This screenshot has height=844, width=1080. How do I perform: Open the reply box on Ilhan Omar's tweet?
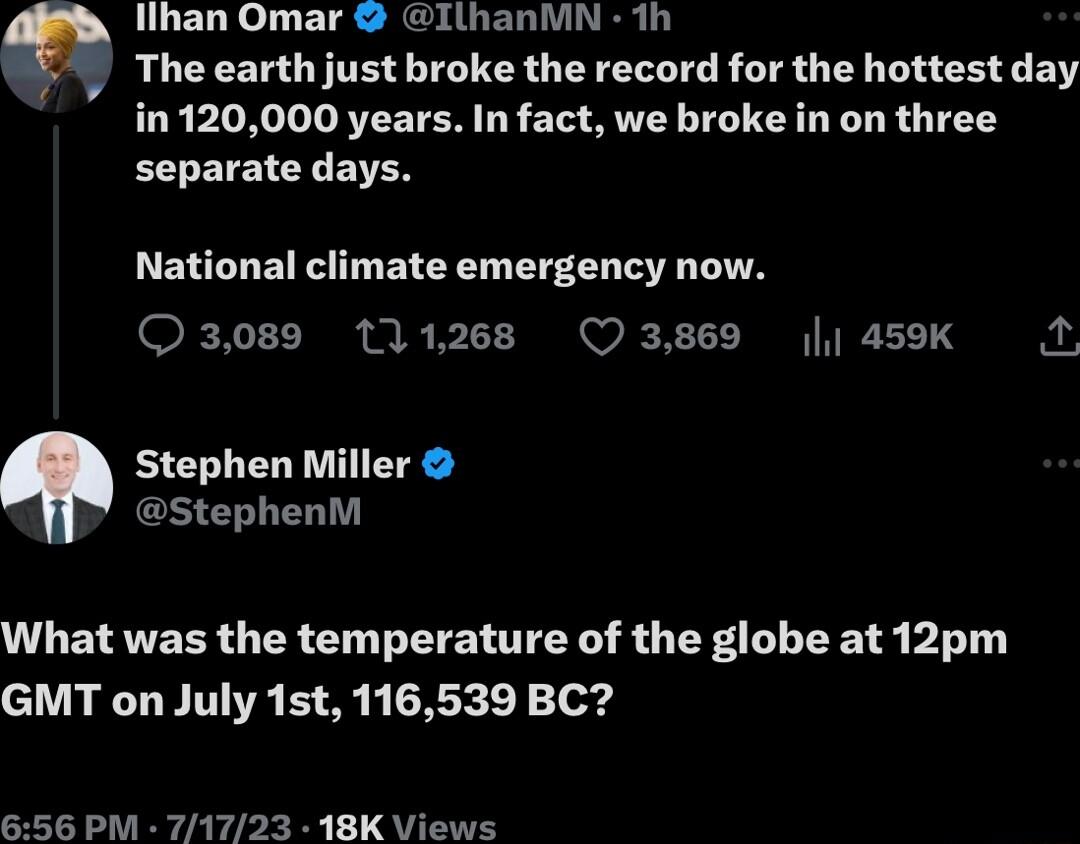[x=162, y=337]
